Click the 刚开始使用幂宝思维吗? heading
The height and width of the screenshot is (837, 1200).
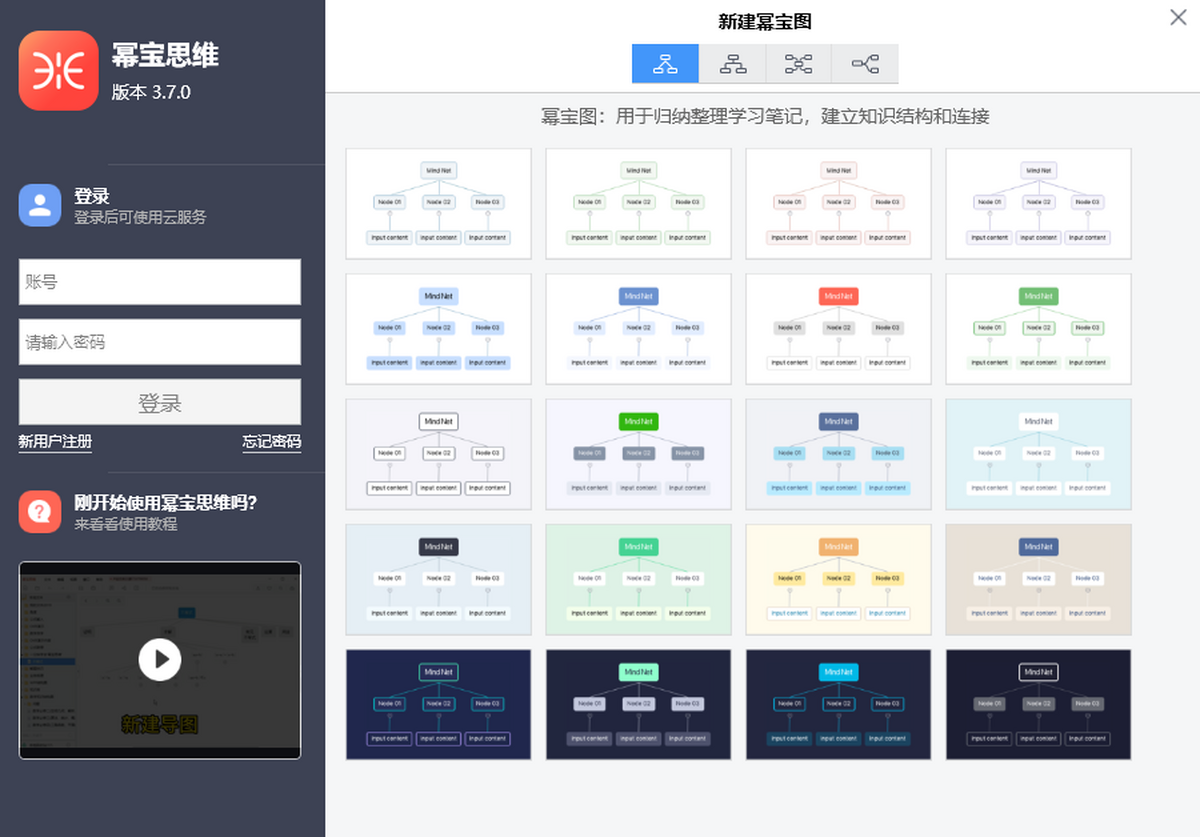pyautogui.click(x=165, y=502)
